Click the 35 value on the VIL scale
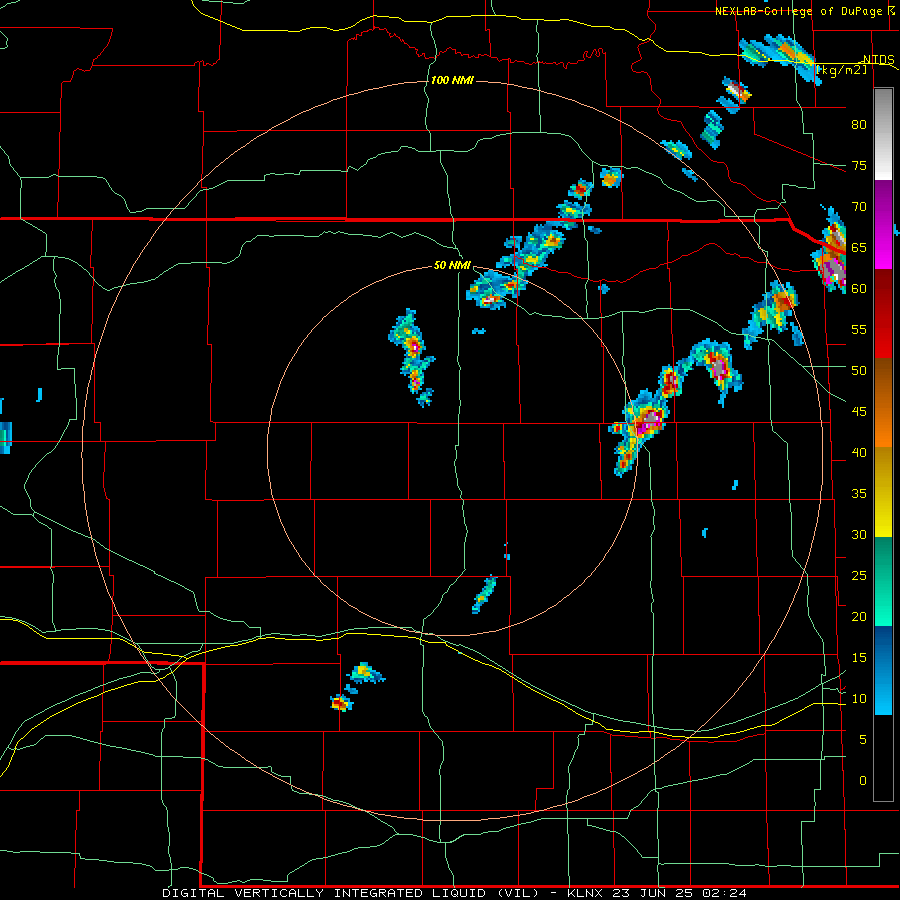 (x=859, y=494)
